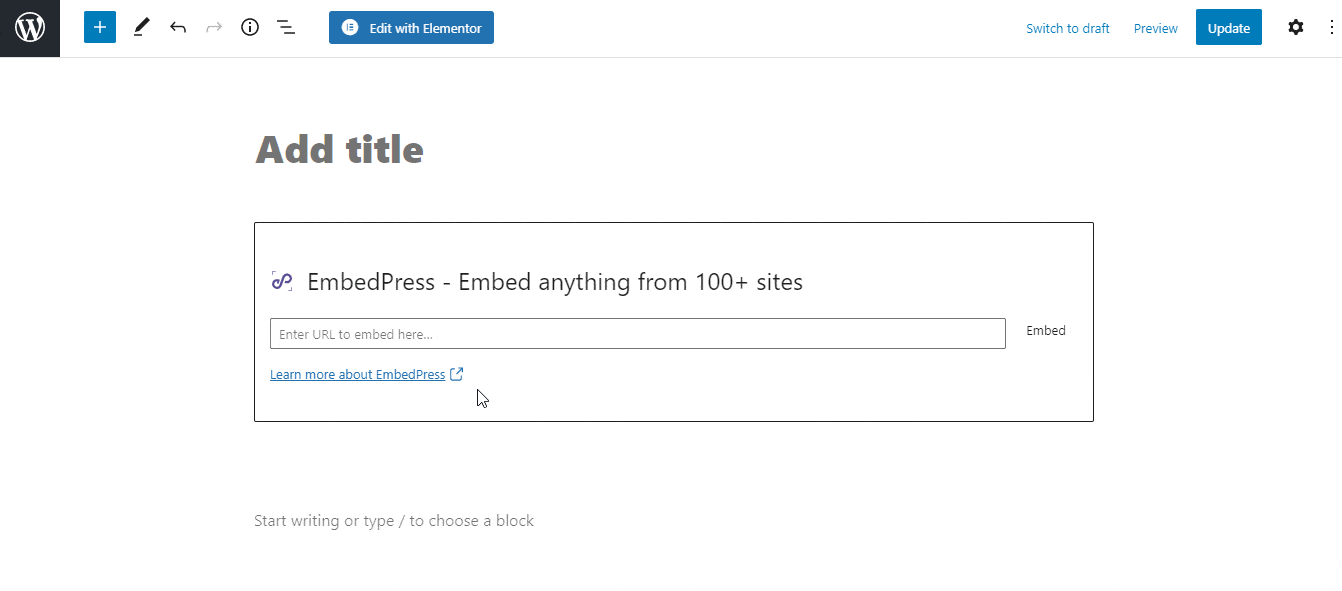
Task: Click the Enter URL to embed field
Action: point(637,333)
